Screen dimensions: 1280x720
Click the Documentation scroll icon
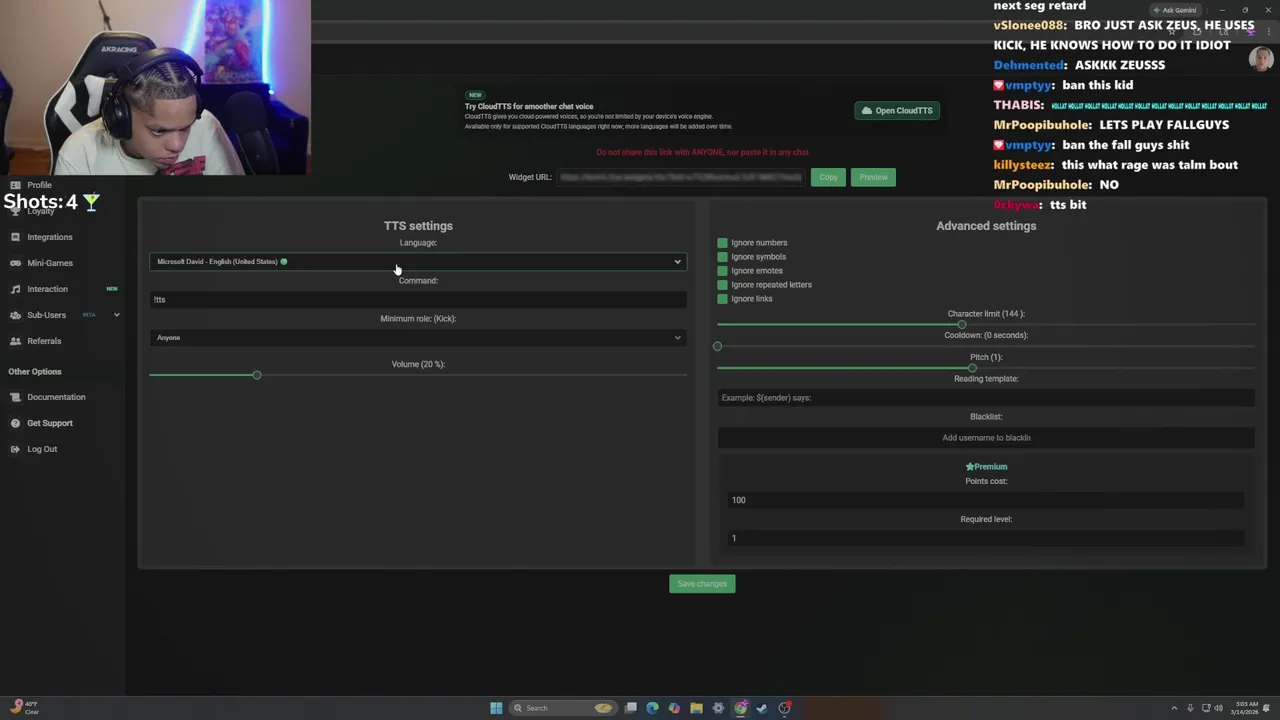(x=15, y=397)
